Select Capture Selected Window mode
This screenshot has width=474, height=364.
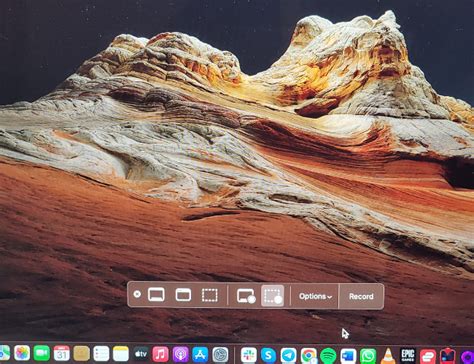[183, 295]
